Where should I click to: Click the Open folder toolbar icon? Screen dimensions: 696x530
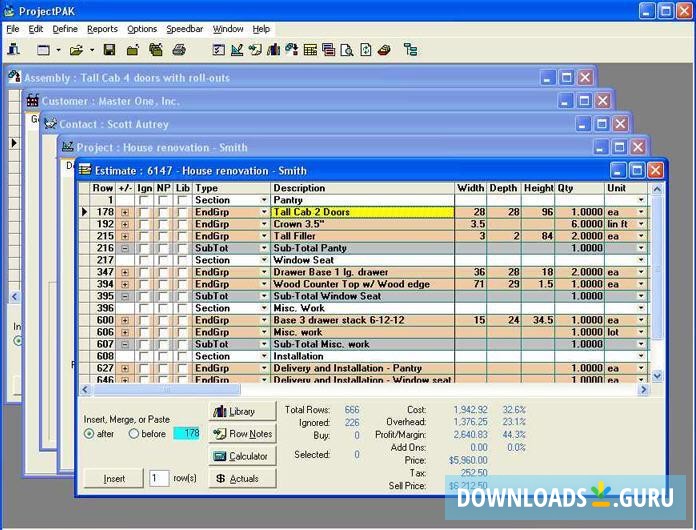tap(76, 49)
